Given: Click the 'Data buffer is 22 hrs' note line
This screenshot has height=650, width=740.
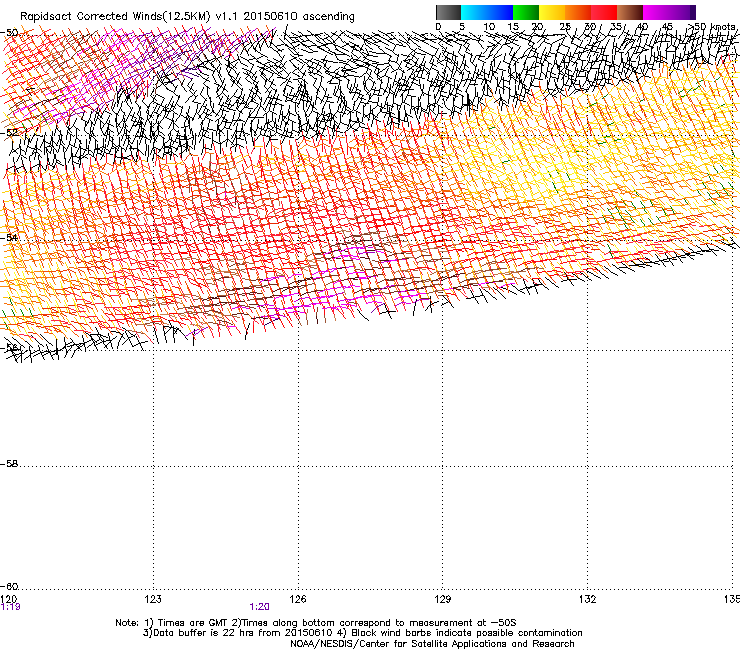Looking at the screenshot, I should 362,633.
